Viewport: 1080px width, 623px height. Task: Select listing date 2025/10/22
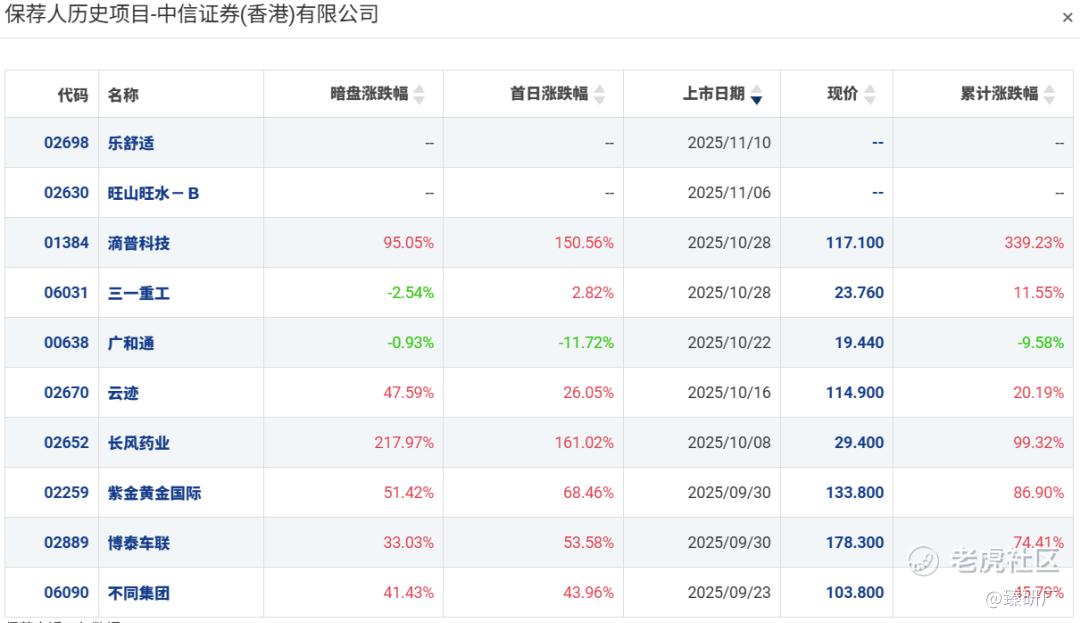pos(729,342)
